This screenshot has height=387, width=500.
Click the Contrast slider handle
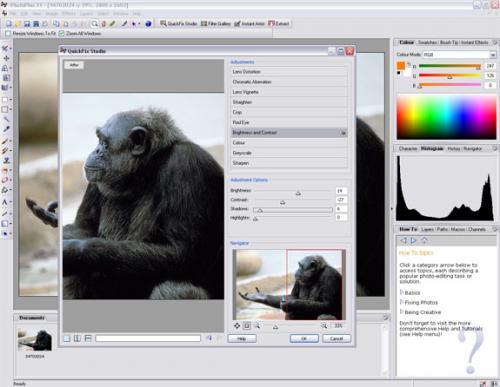click(x=283, y=202)
